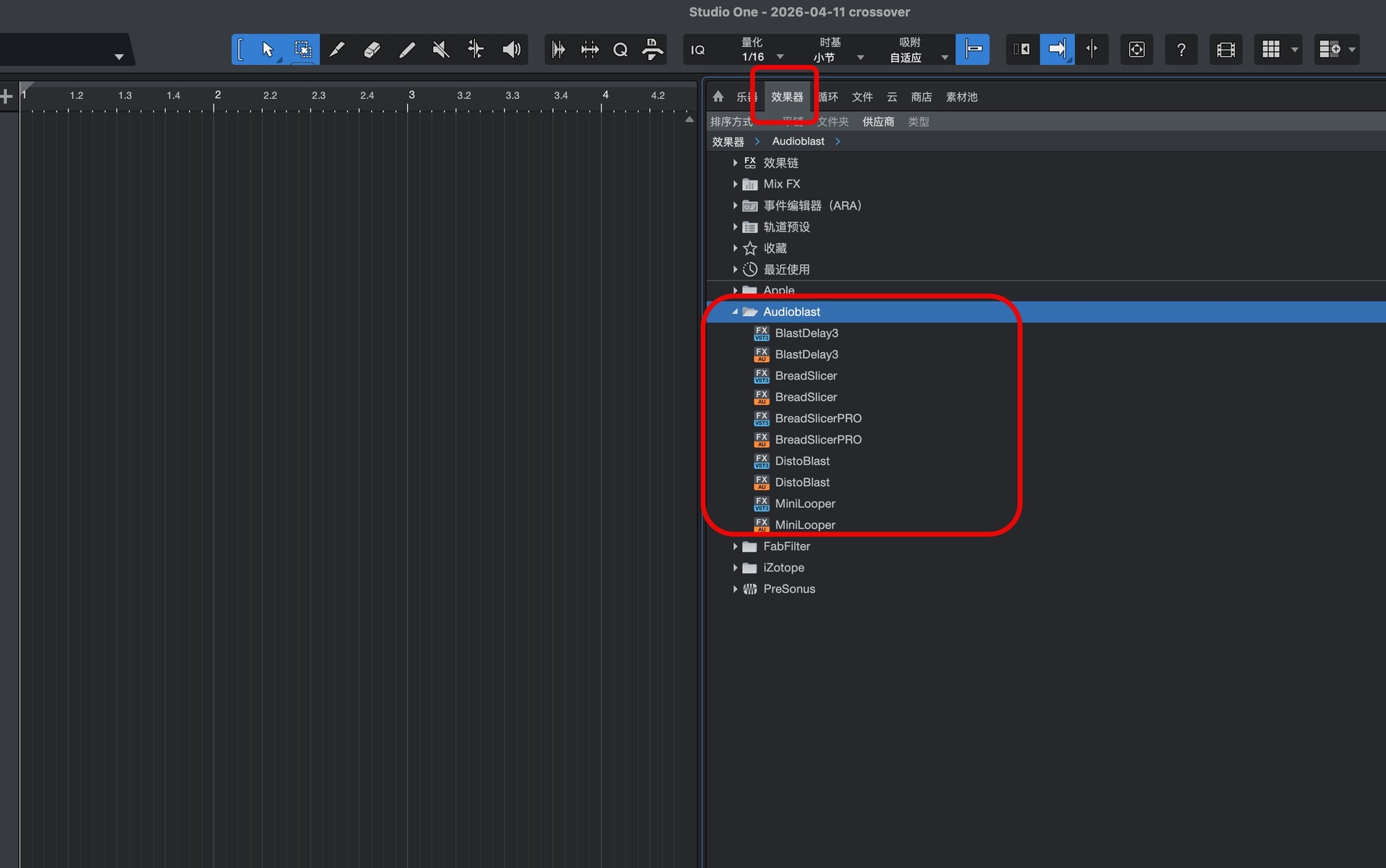This screenshot has width=1386, height=868.
Task: Toggle the snap-to-grid button
Action: point(972,50)
